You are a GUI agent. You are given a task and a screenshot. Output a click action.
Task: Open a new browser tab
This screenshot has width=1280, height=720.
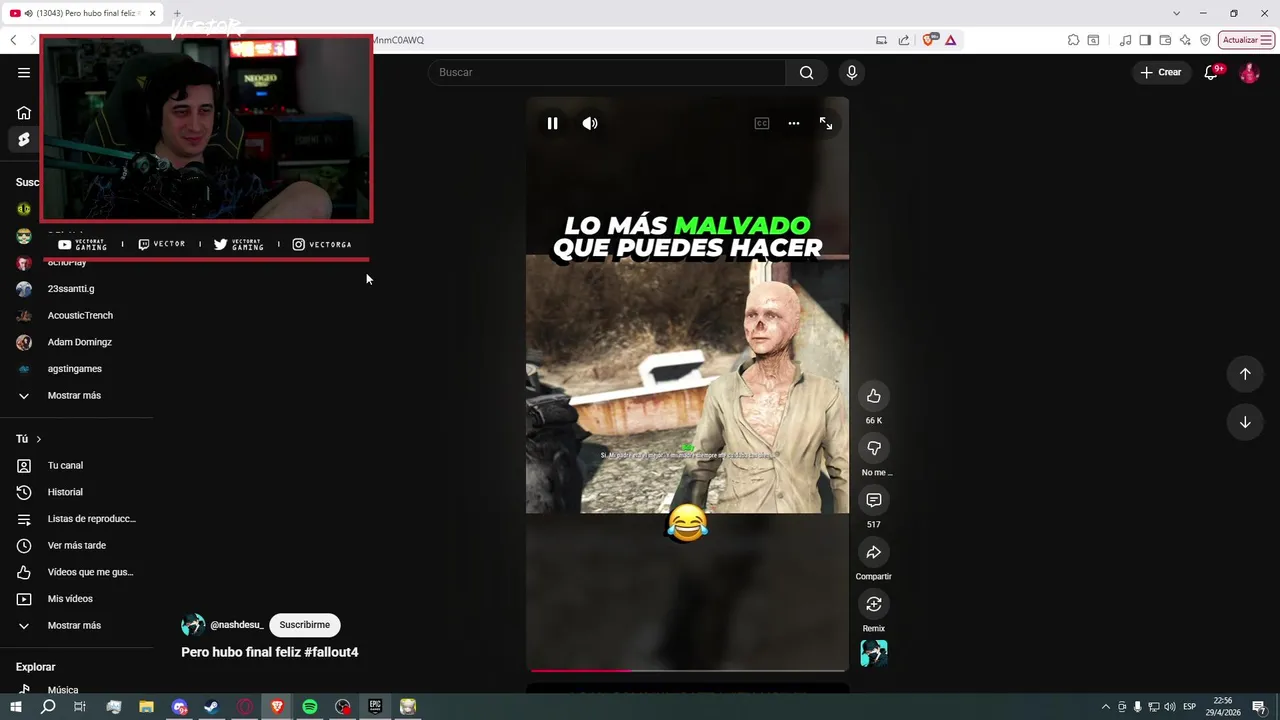coord(177,13)
